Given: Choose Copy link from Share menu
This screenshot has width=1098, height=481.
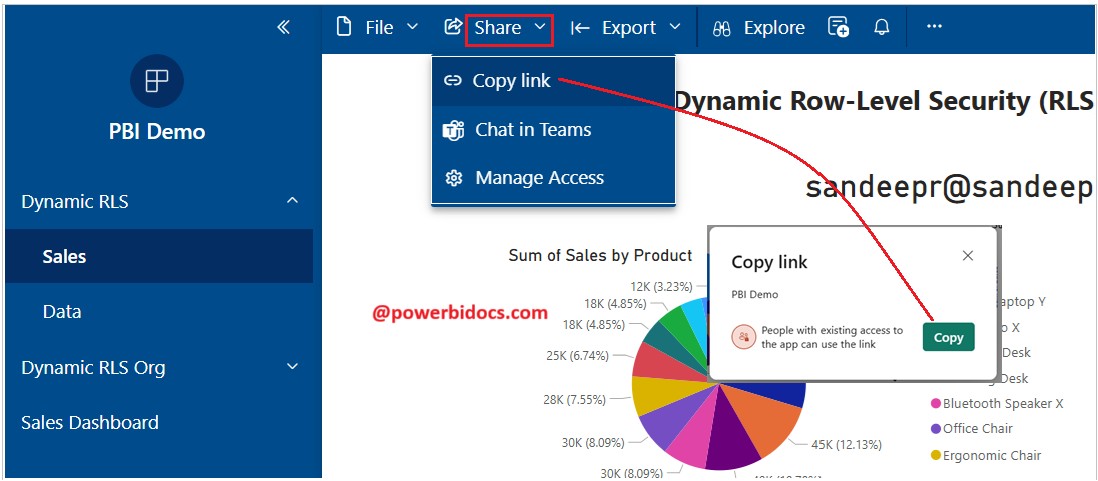Looking at the screenshot, I should coord(553,81).
